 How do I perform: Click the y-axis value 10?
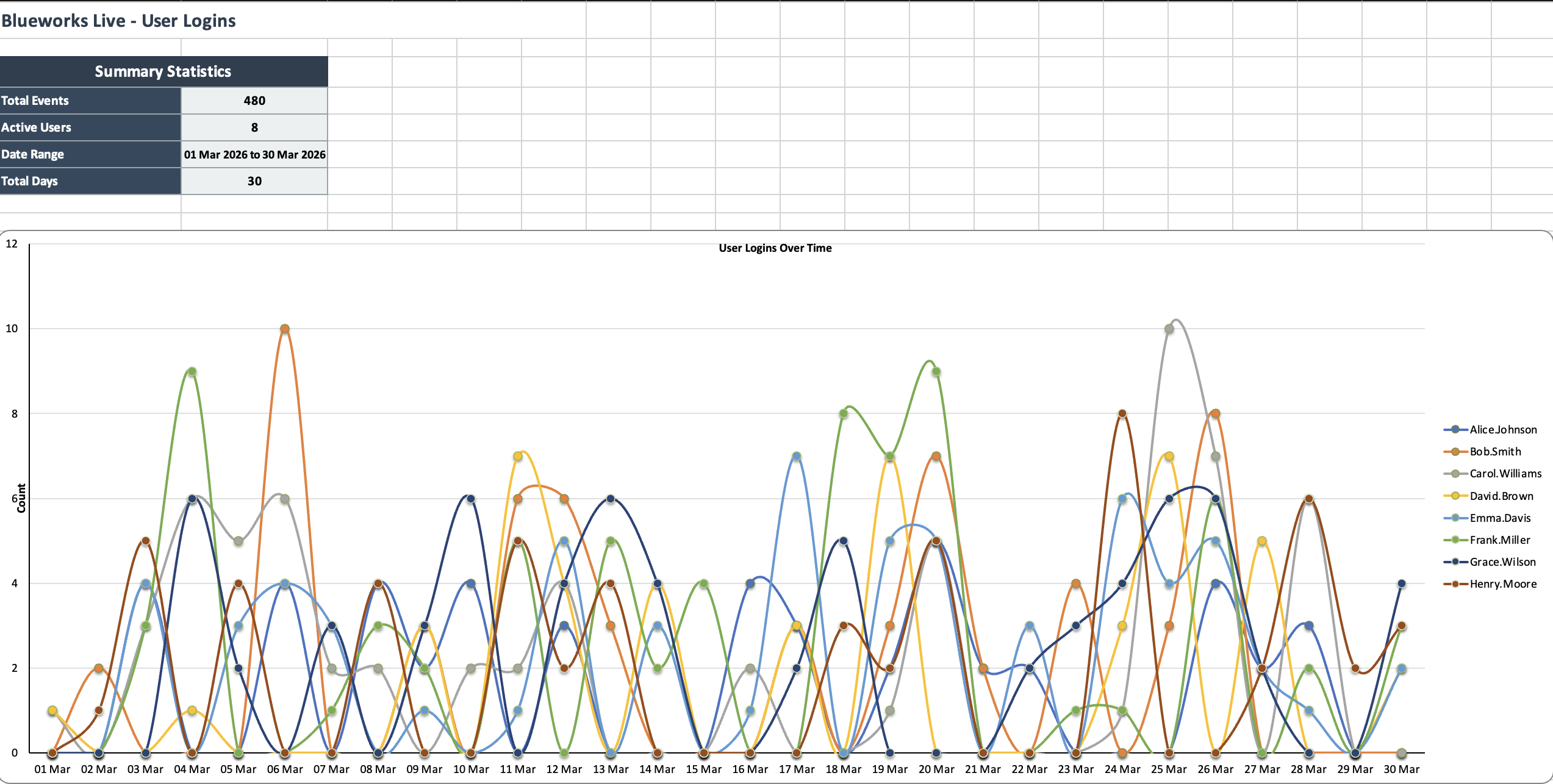click(12, 329)
